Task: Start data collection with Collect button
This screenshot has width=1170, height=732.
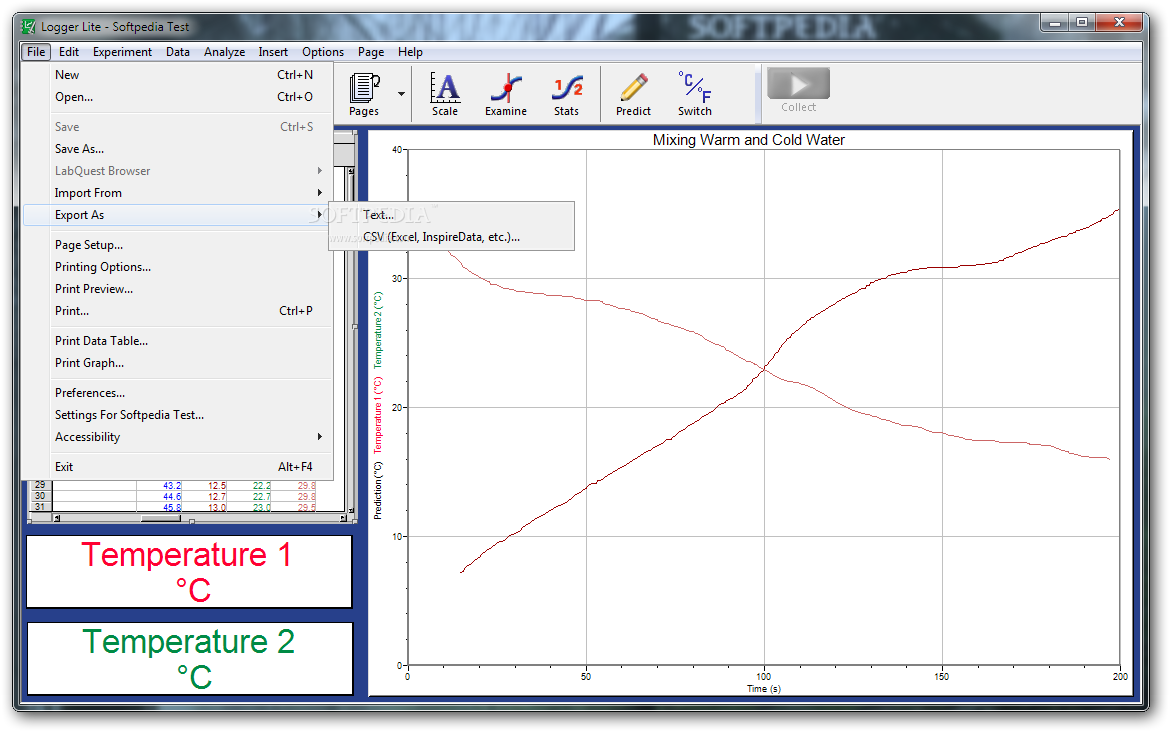Action: [x=798, y=90]
